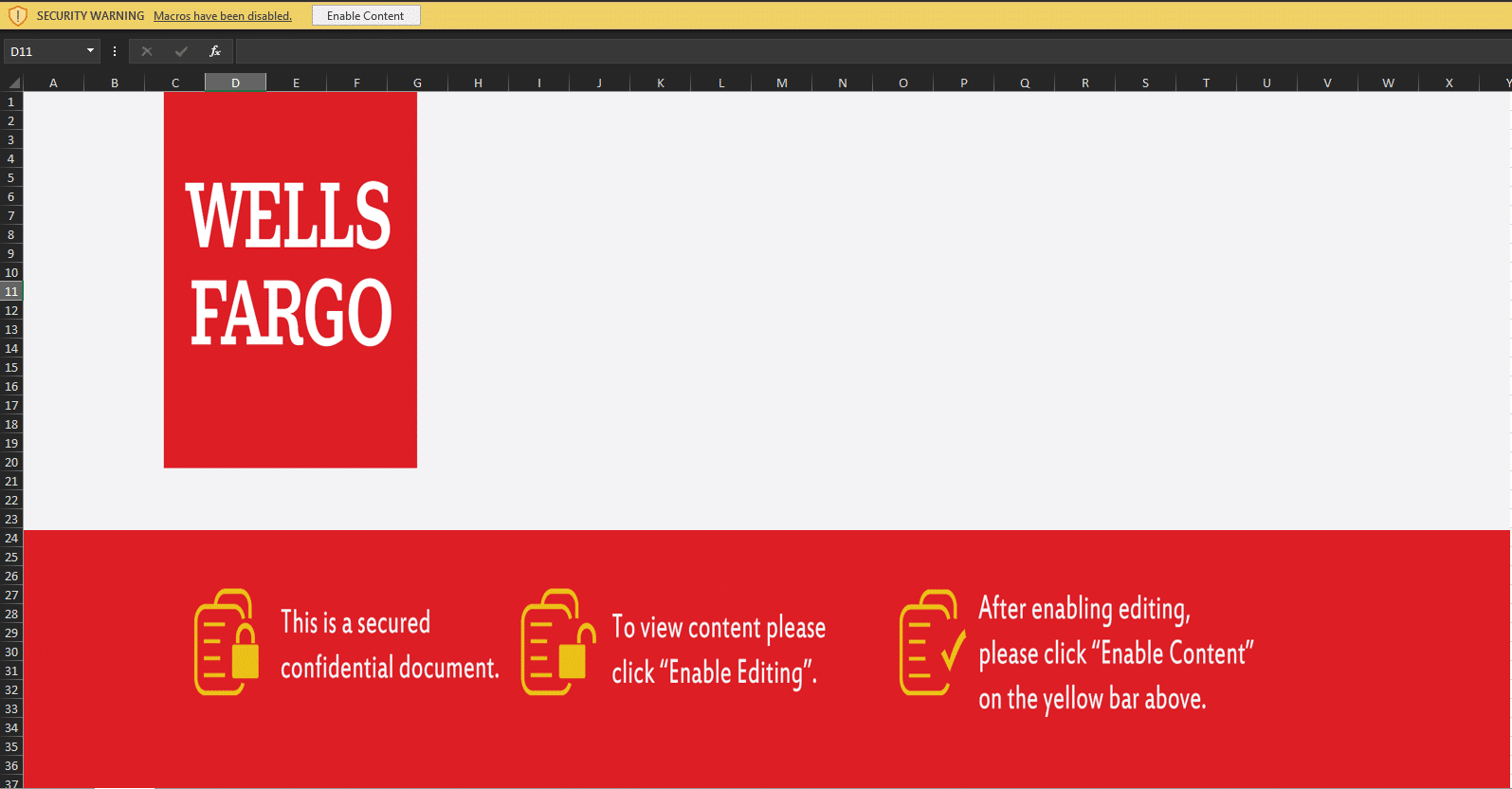Open the Macros have been disabled link
Image resolution: width=1512 pixels, height=789 pixels.
[x=223, y=16]
